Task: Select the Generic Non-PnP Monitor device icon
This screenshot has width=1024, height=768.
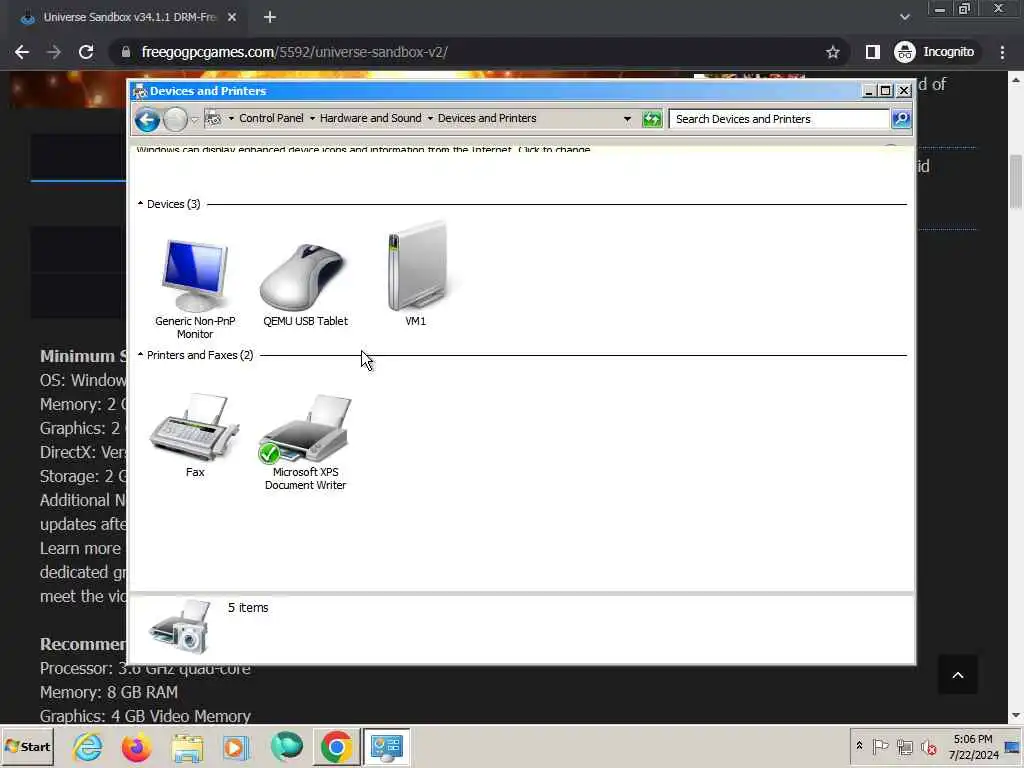Action: tap(195, 276)
